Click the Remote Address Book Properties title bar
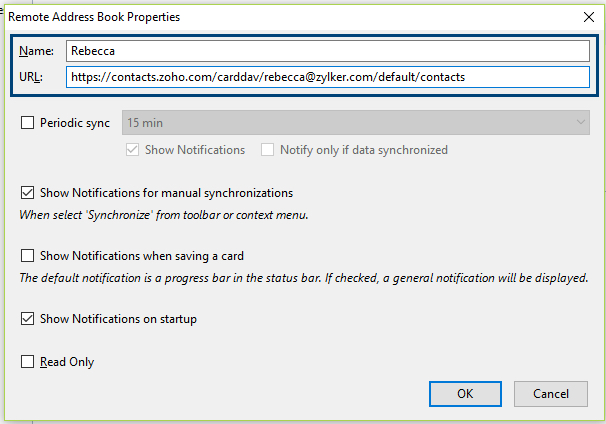Viewport: 606px width, 424px height. (250, 17)
